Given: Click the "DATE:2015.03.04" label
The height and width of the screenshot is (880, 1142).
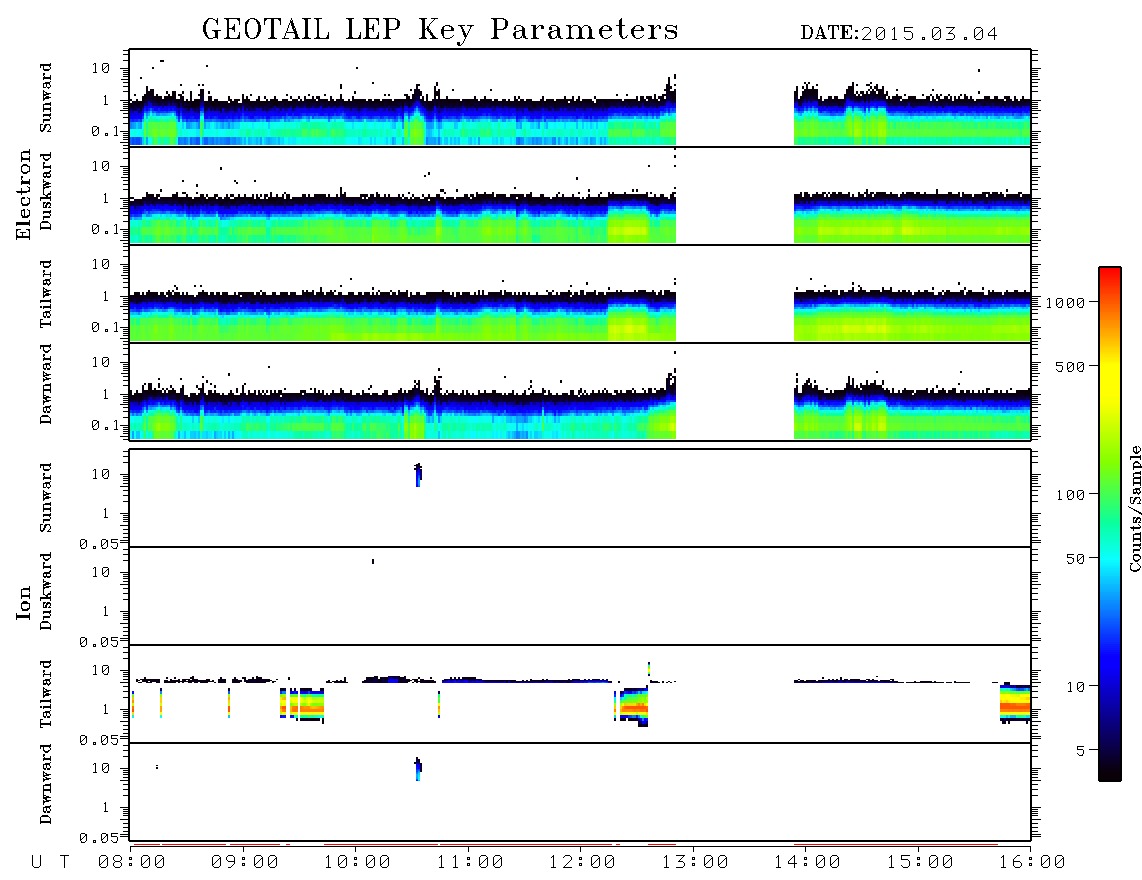Looking at the screenshot, I should [x=899, y=34].
